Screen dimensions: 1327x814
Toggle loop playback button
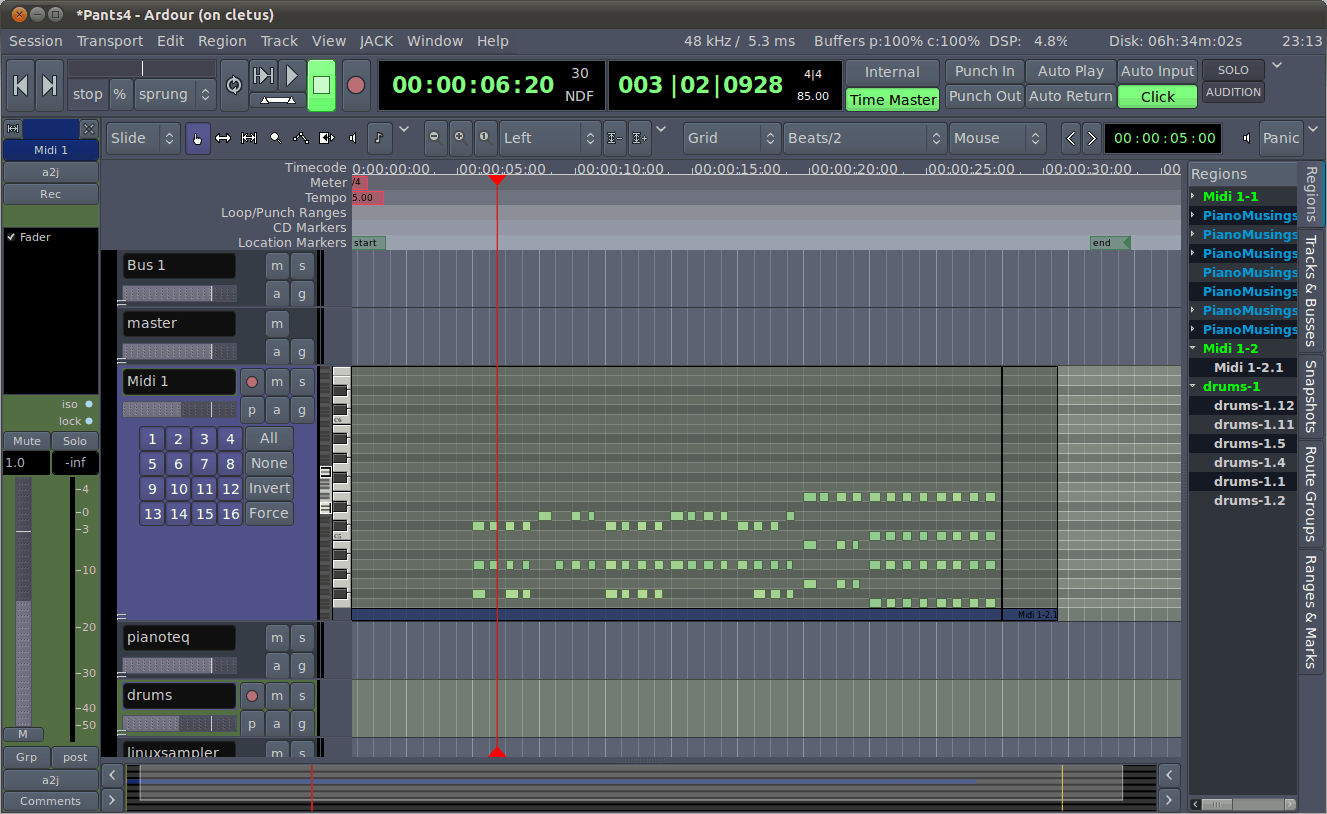click(x=234, y=85)
